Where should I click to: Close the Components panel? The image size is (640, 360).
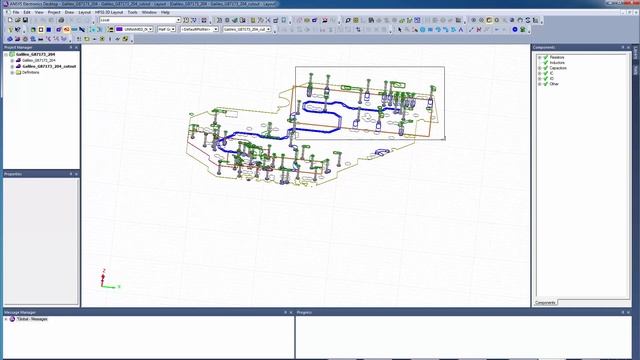(628, 47)
